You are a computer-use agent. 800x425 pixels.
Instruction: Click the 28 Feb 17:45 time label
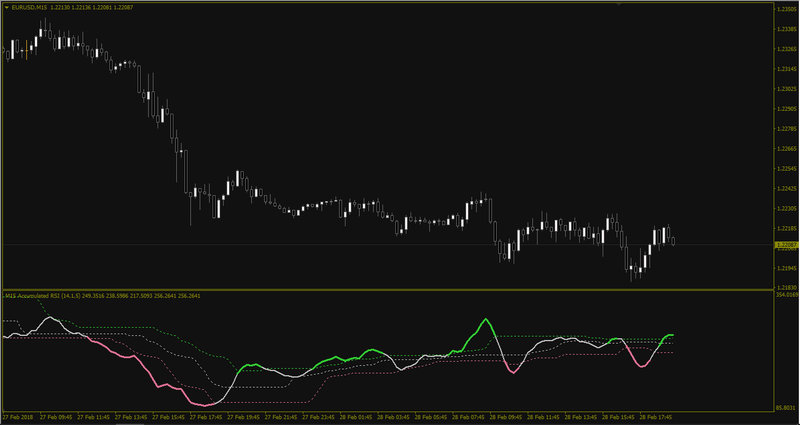(655, 416)
